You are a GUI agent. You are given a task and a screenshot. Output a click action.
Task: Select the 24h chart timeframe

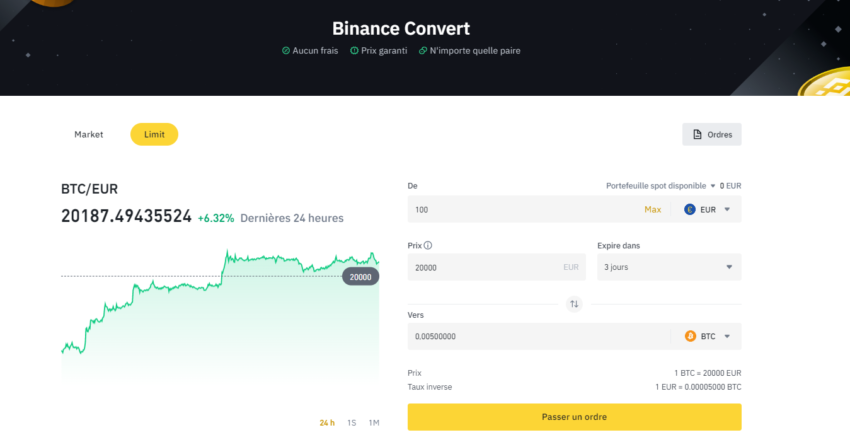click(327, 423)
